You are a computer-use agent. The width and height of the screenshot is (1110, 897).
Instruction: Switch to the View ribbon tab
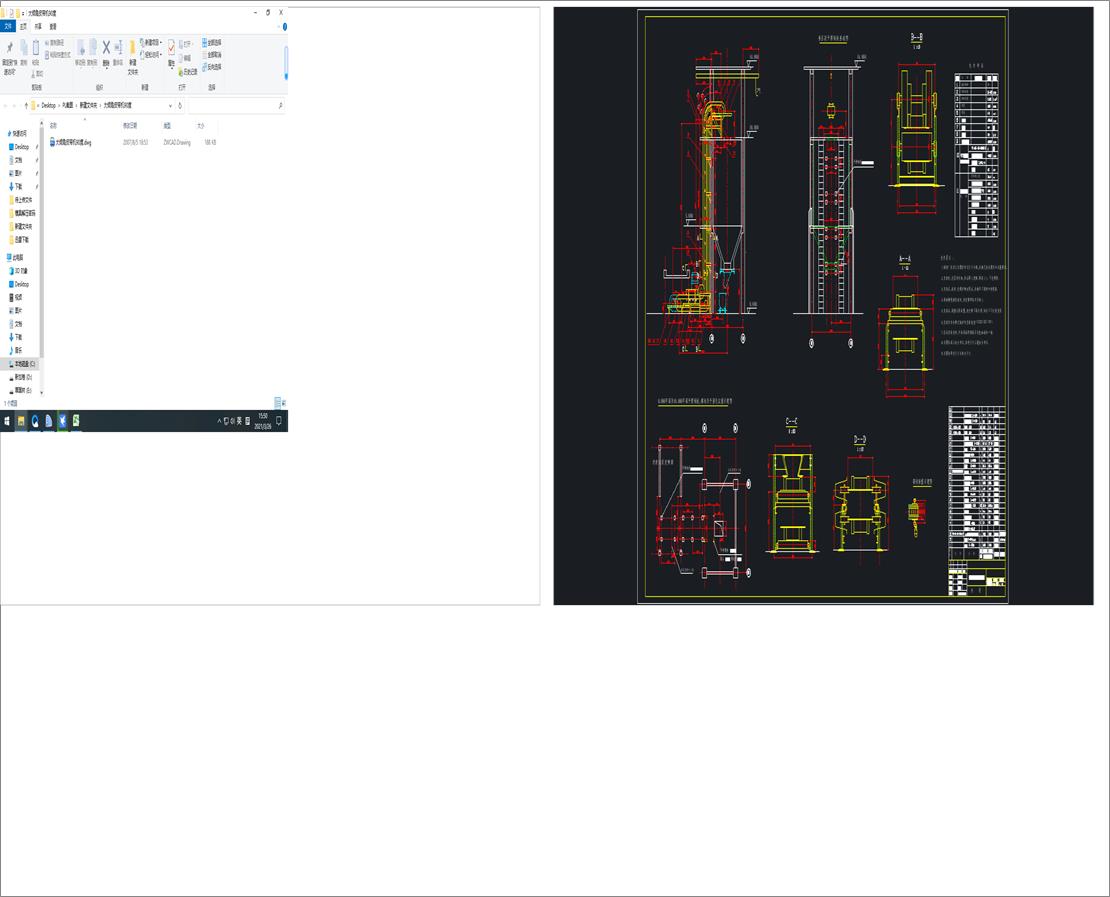tap(52, 26)
